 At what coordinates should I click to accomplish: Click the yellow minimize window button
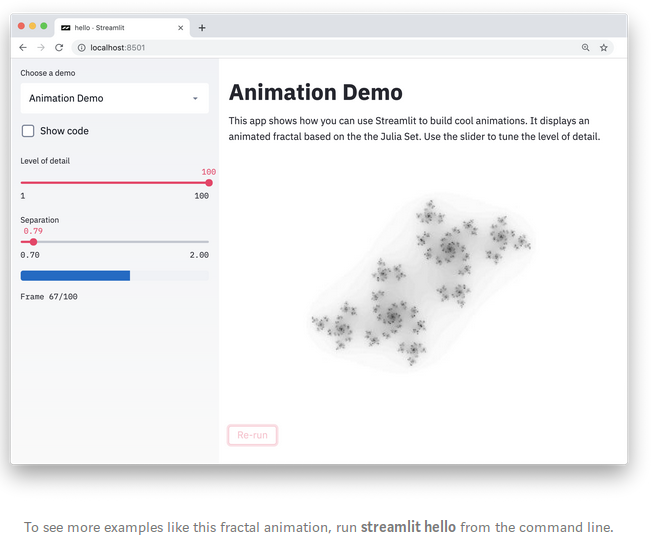point(32,26)
